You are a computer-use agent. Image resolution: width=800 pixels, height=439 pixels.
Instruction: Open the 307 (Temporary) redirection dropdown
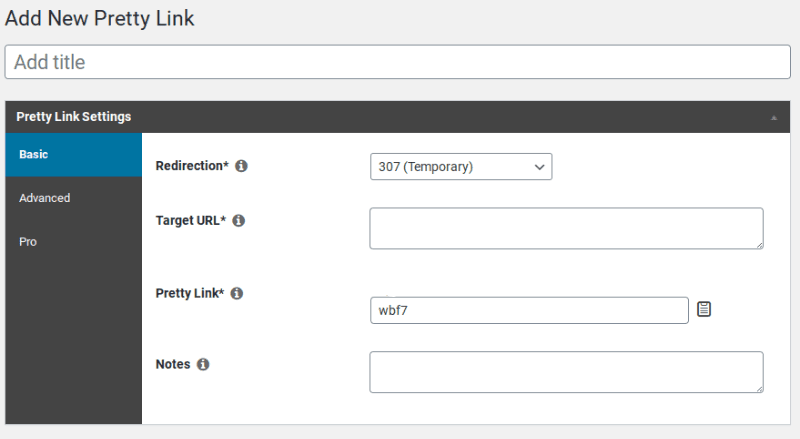460,167
